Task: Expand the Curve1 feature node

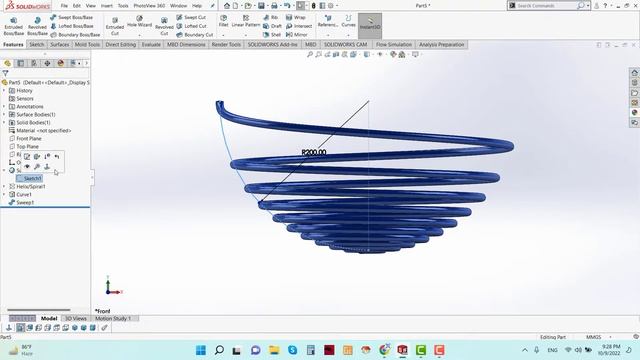Action: [x=4, y=194]
